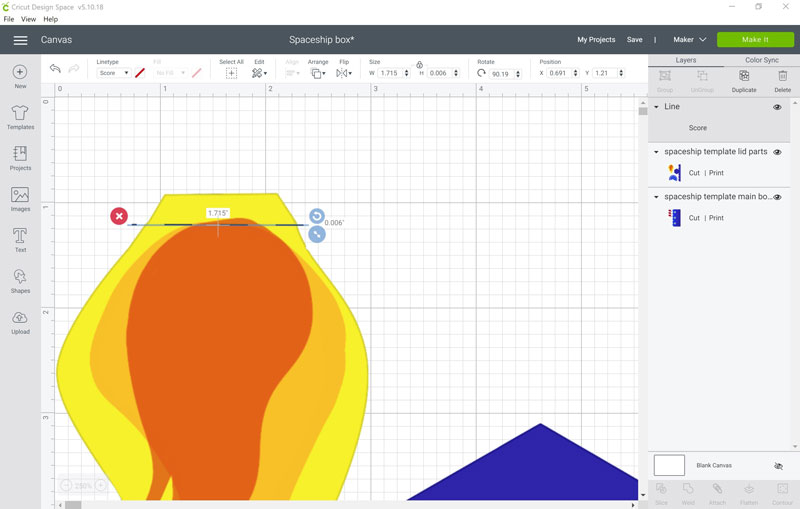Screen dimensions: 800x509
Task: Click the Attach tool icon
Action: 717,489
